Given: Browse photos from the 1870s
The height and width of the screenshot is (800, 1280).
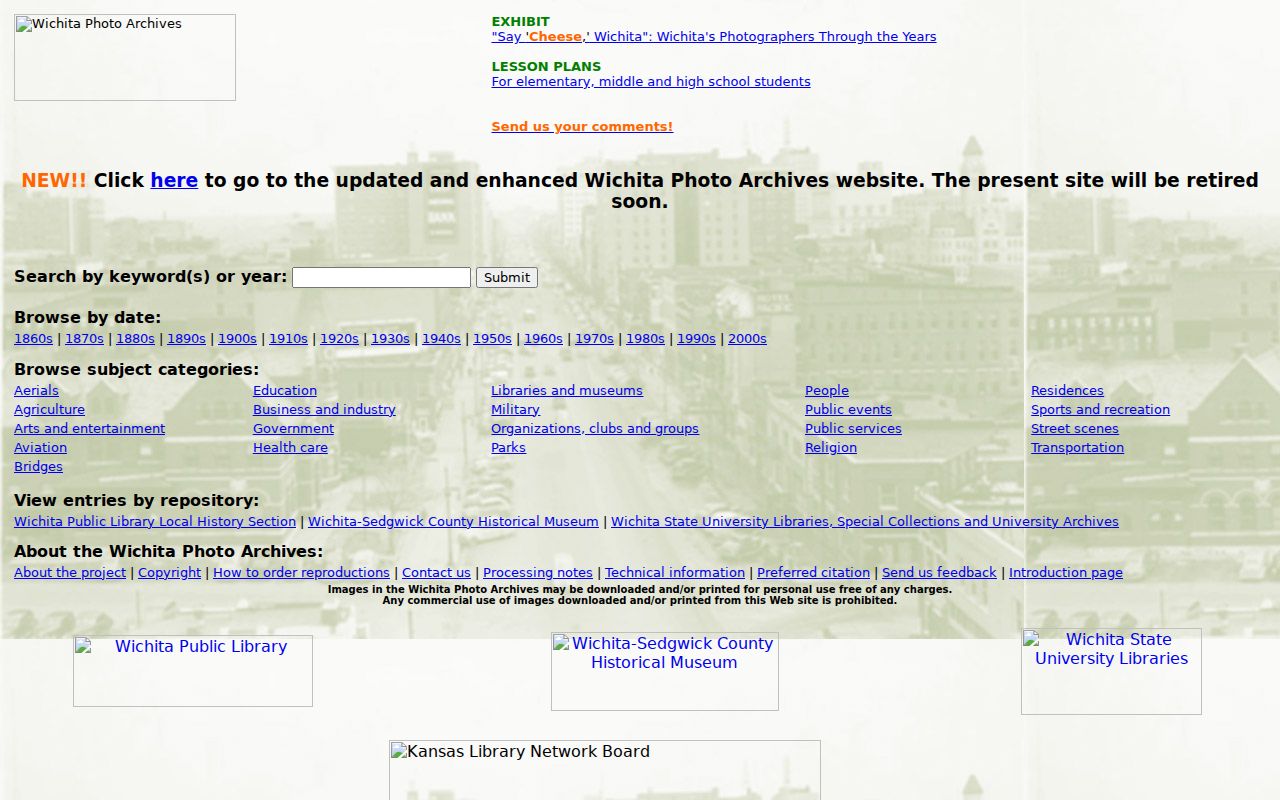Looking at the screenshot, I should click(x=84, y=339).
